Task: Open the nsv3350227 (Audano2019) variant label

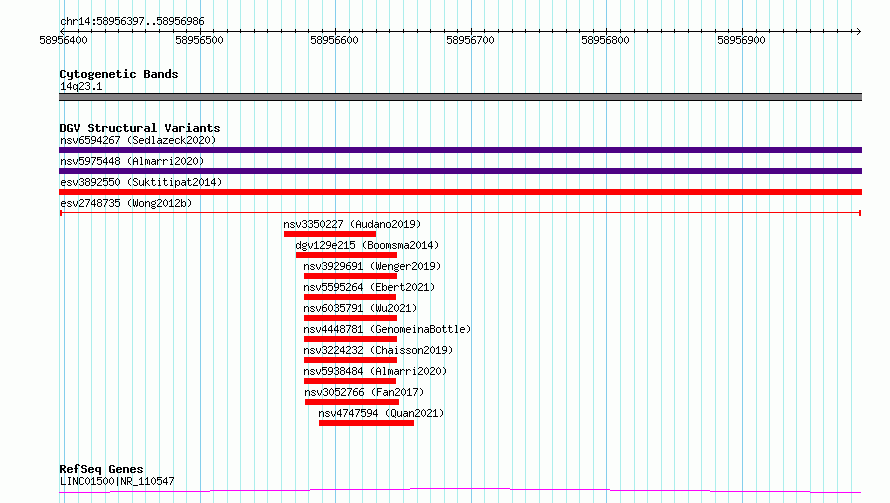Action: [352, 224]
